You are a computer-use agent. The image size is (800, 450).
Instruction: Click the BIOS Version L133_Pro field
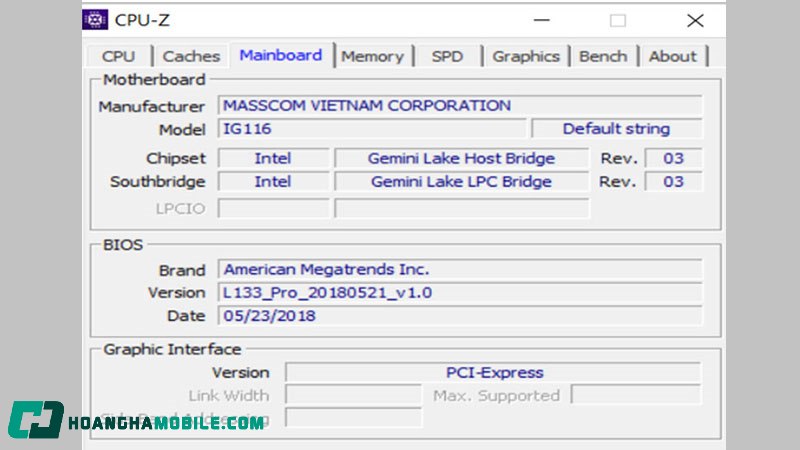(460, 292)
